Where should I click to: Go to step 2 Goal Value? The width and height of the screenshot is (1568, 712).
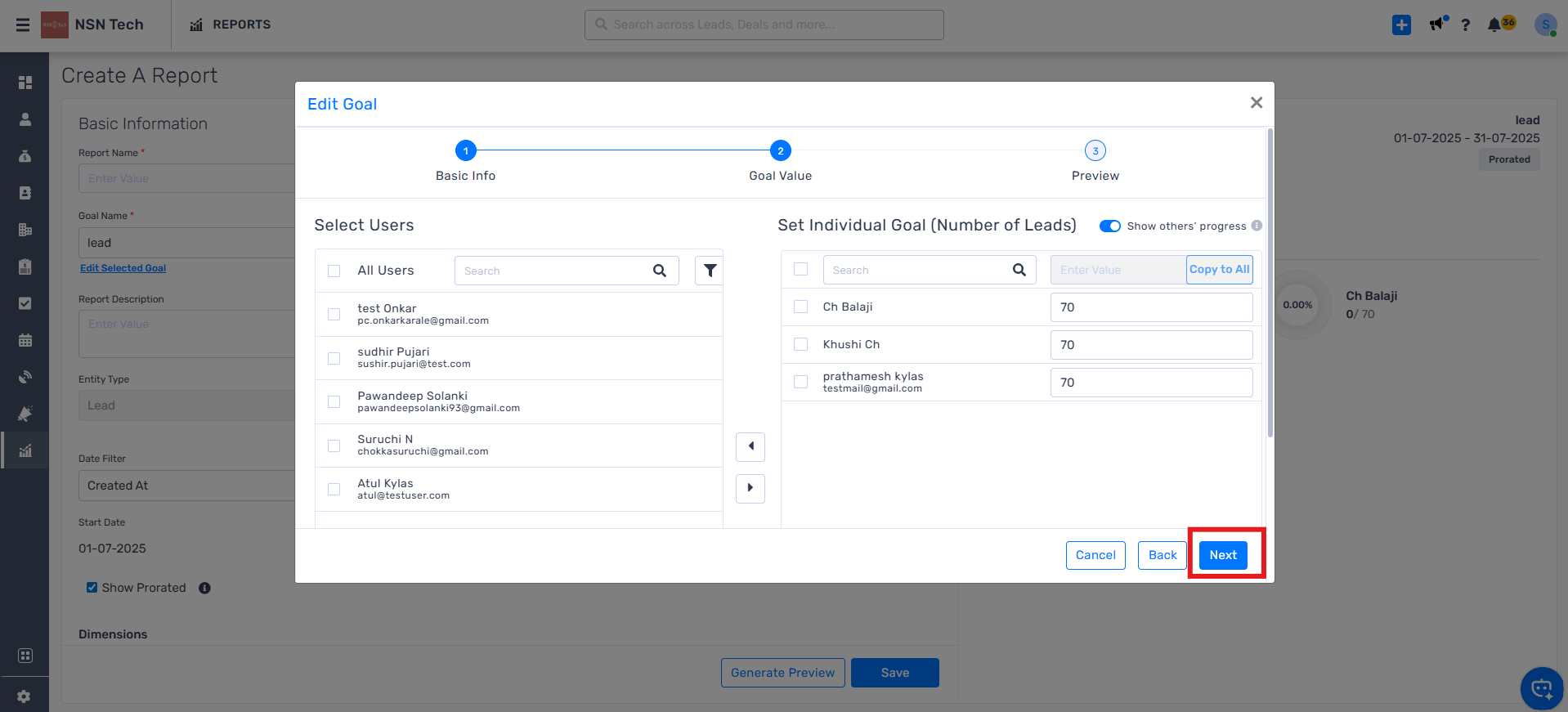[x=780, y=150]
